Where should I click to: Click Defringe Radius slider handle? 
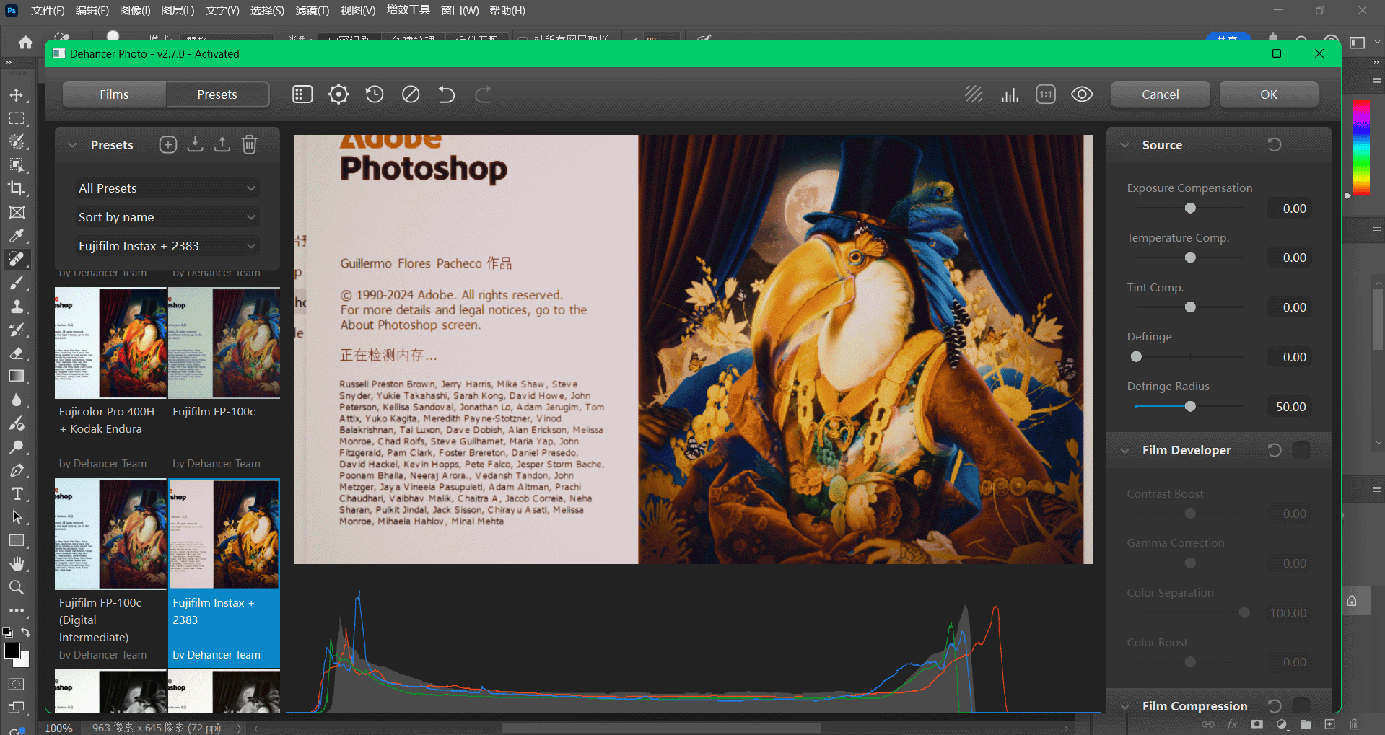click(1190, 406)
